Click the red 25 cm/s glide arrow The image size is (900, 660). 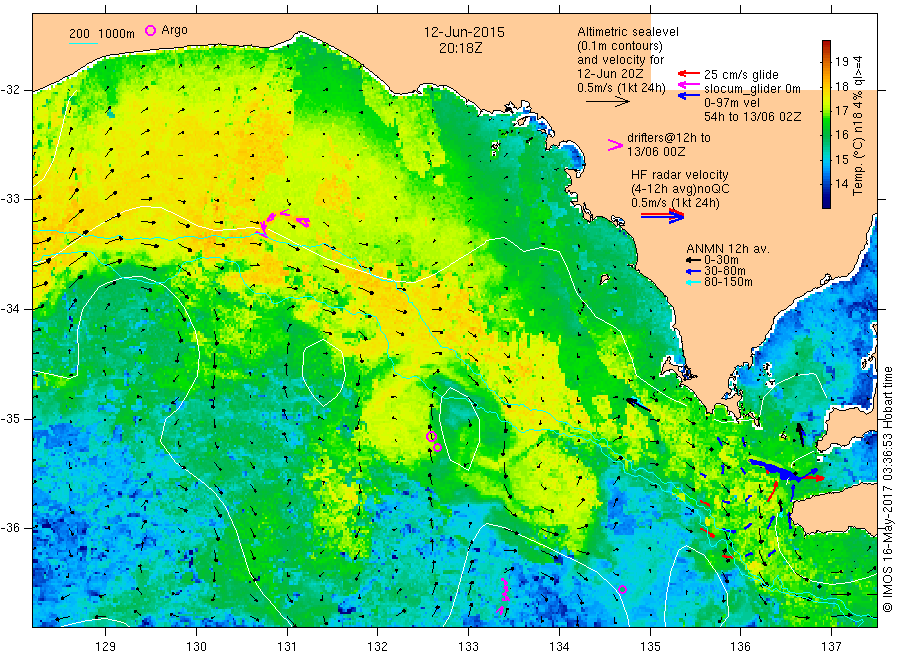(688, 73)
